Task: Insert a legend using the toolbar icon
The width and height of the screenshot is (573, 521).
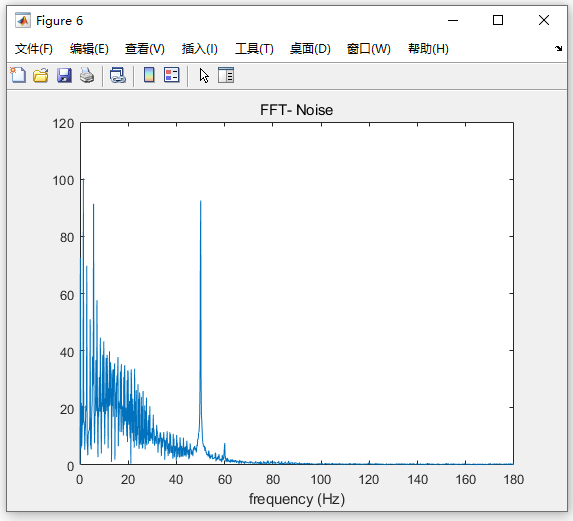Action: coord(171,75)
